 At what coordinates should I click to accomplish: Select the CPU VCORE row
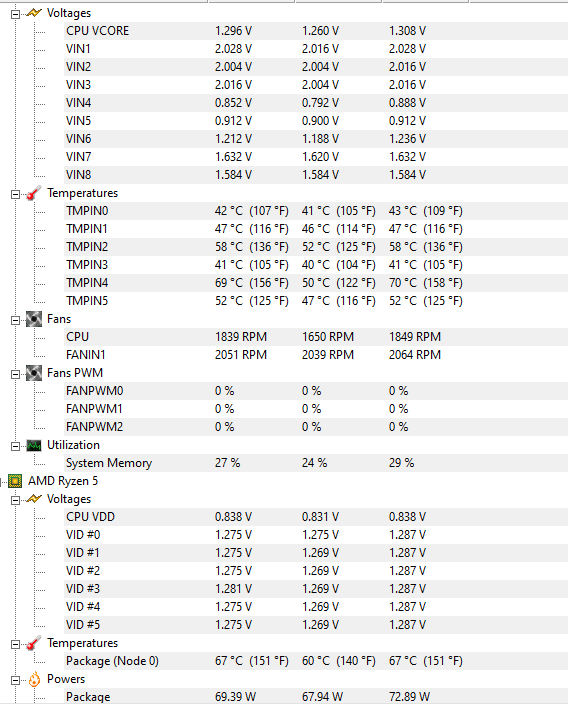coord(316,31)
